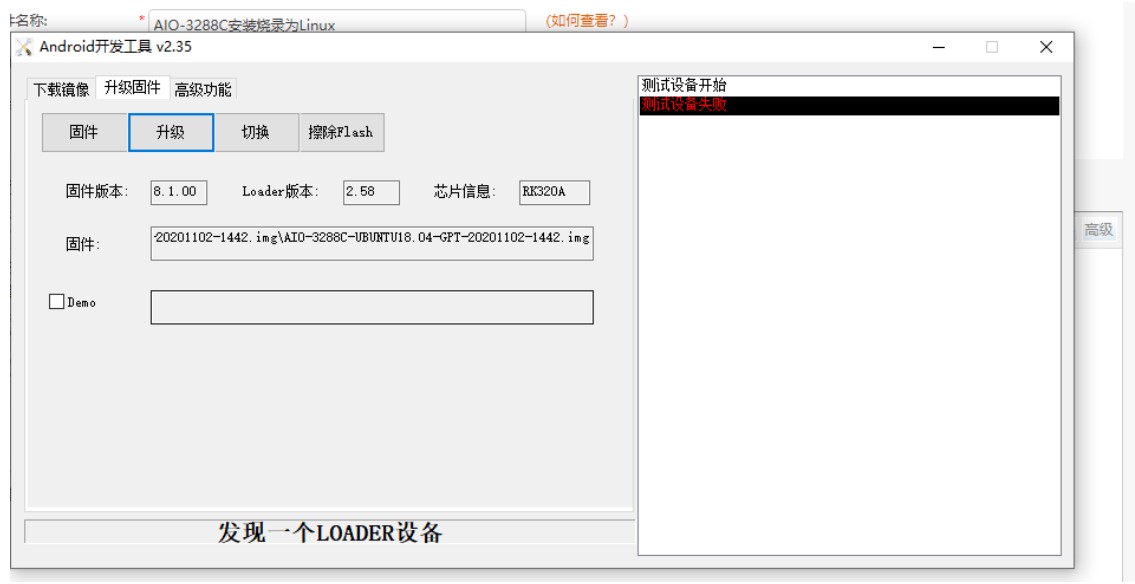Click the empty Demo path field
This screenshot has width=1135, height=584.
tap(372, 307)
